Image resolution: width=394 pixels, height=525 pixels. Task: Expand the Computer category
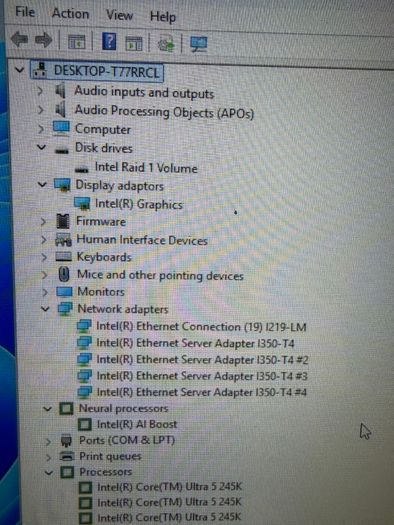41,129
